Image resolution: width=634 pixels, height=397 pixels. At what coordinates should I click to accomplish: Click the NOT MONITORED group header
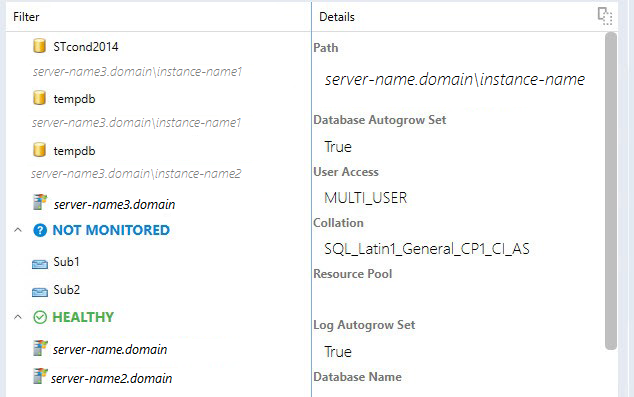coord(111,230)
